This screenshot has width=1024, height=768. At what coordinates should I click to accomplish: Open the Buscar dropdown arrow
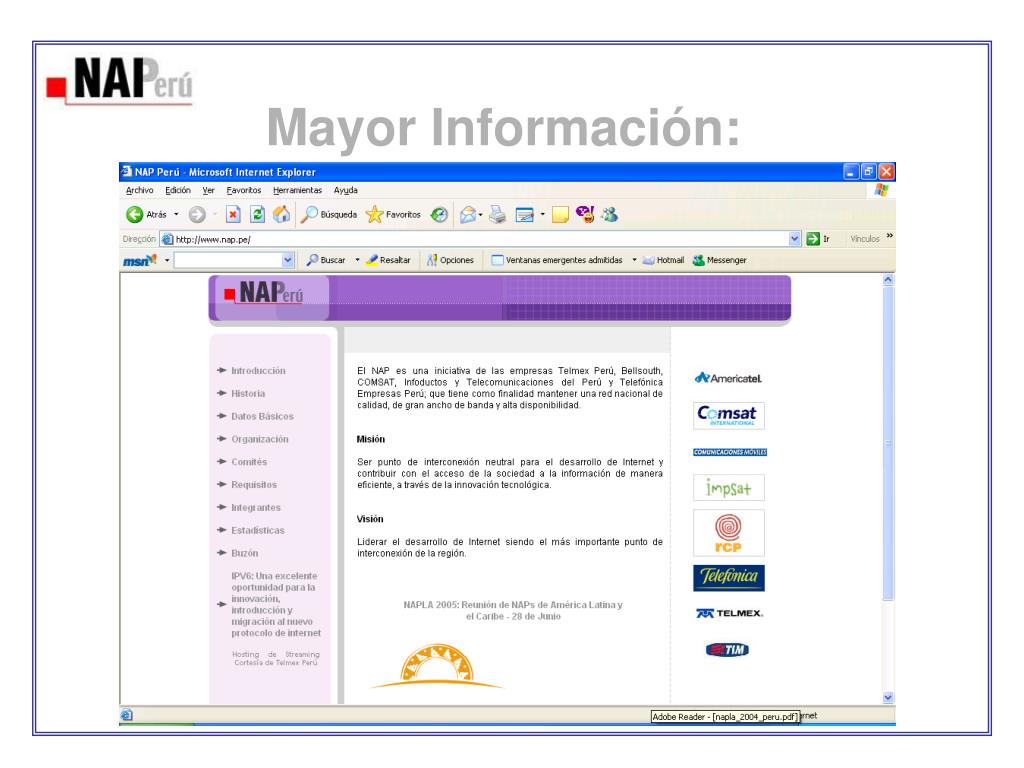(x=357, y=260)
